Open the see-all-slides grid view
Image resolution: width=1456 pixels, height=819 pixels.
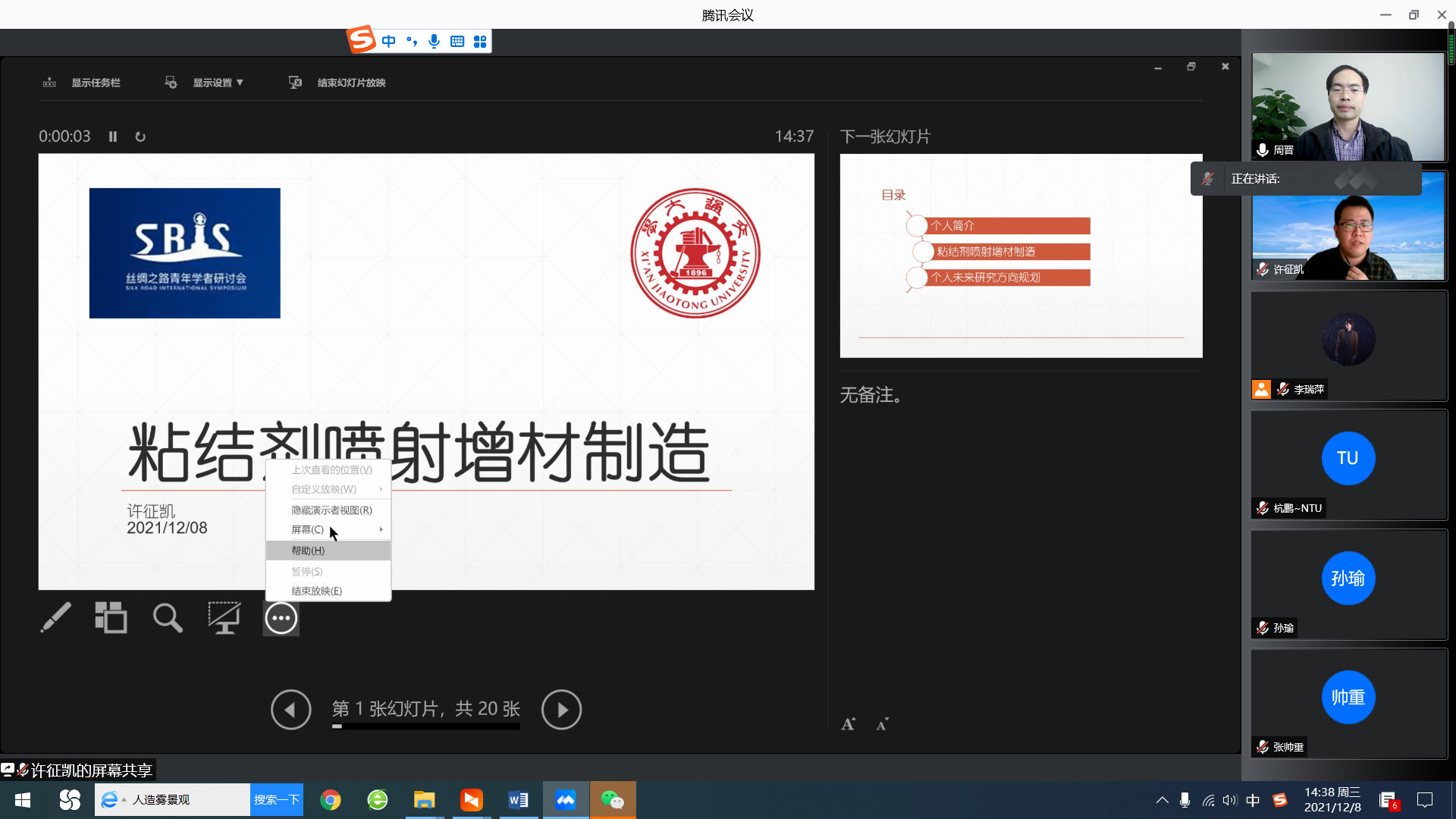point(111,618)
